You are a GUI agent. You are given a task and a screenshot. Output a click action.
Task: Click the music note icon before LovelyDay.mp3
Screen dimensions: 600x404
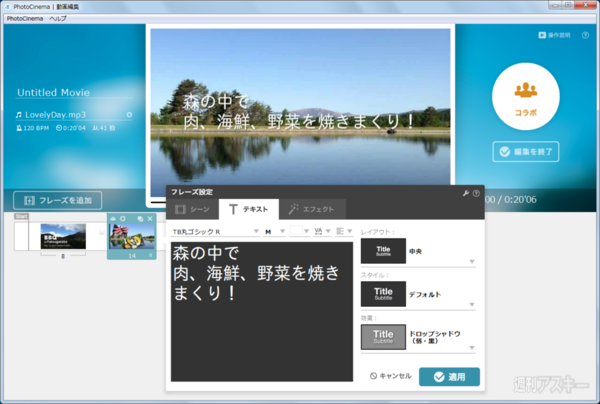tap(19, 115)
